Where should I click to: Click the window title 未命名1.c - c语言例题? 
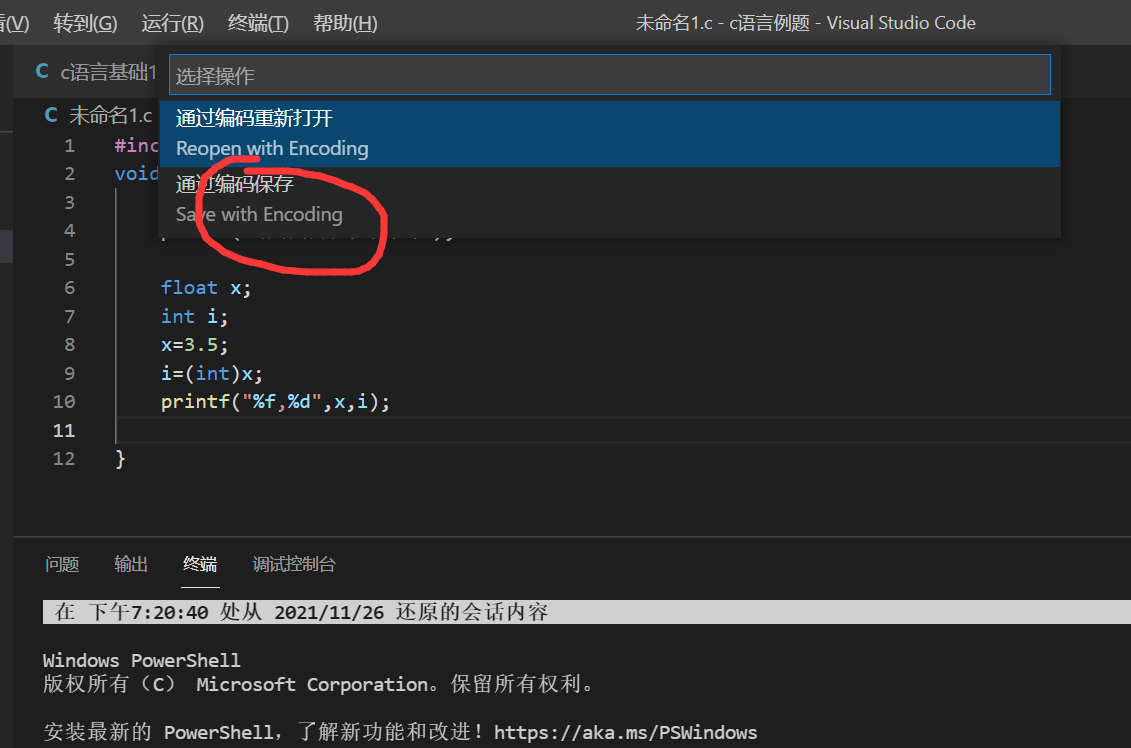(x=723, y=23)
